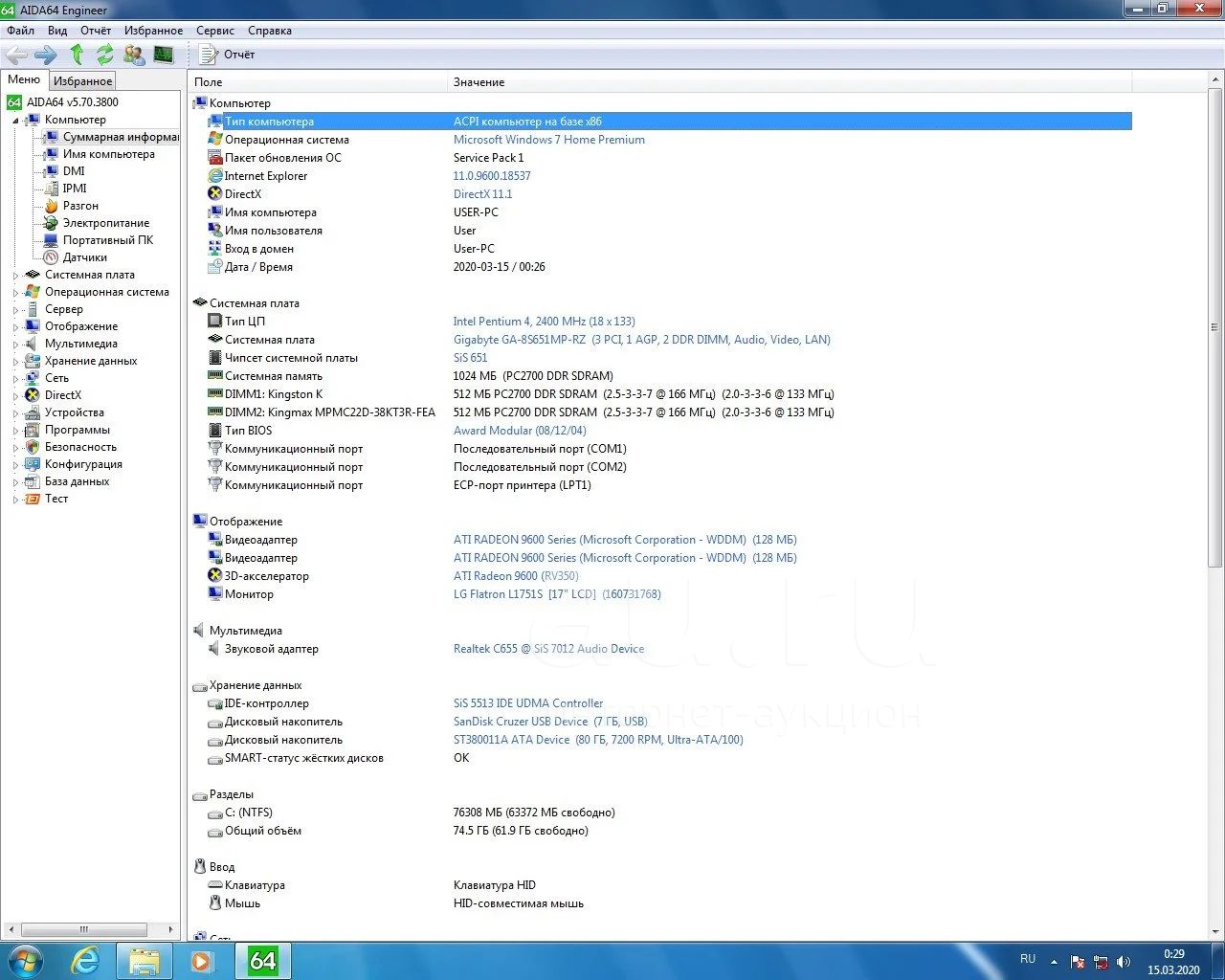The width and height of the screenshot is (1225, 980).
Task: Switch to the Меню tab
Action: pyautogui.click(x=24, y=79)
